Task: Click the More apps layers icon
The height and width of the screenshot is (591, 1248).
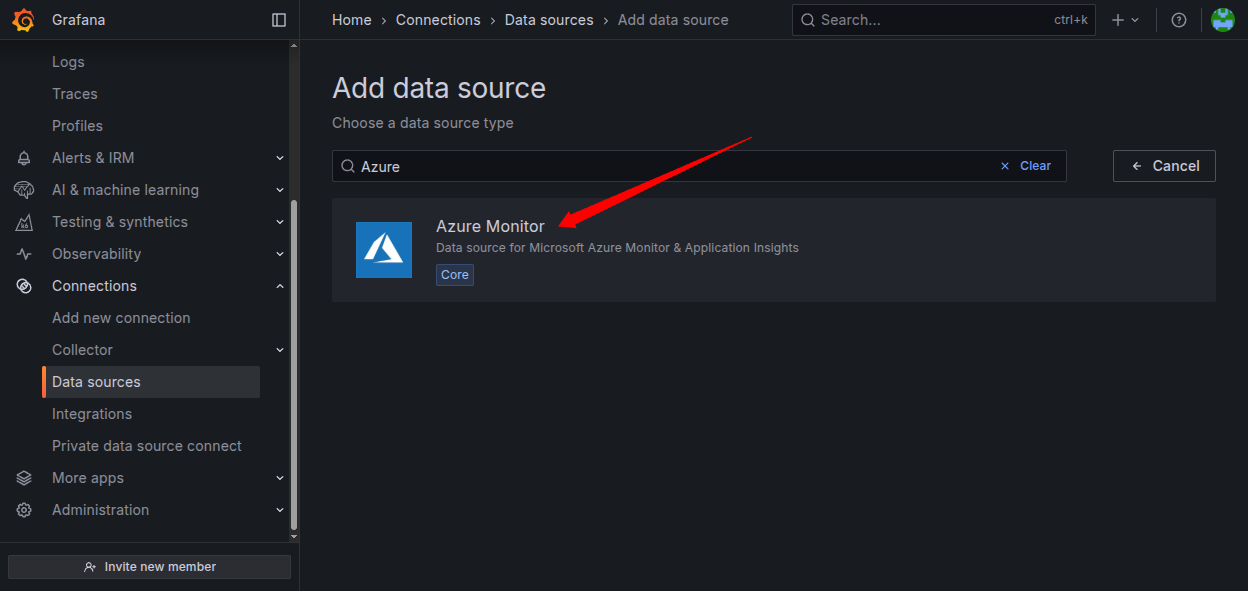Action: pyautogui.click(x=24, y=478)
